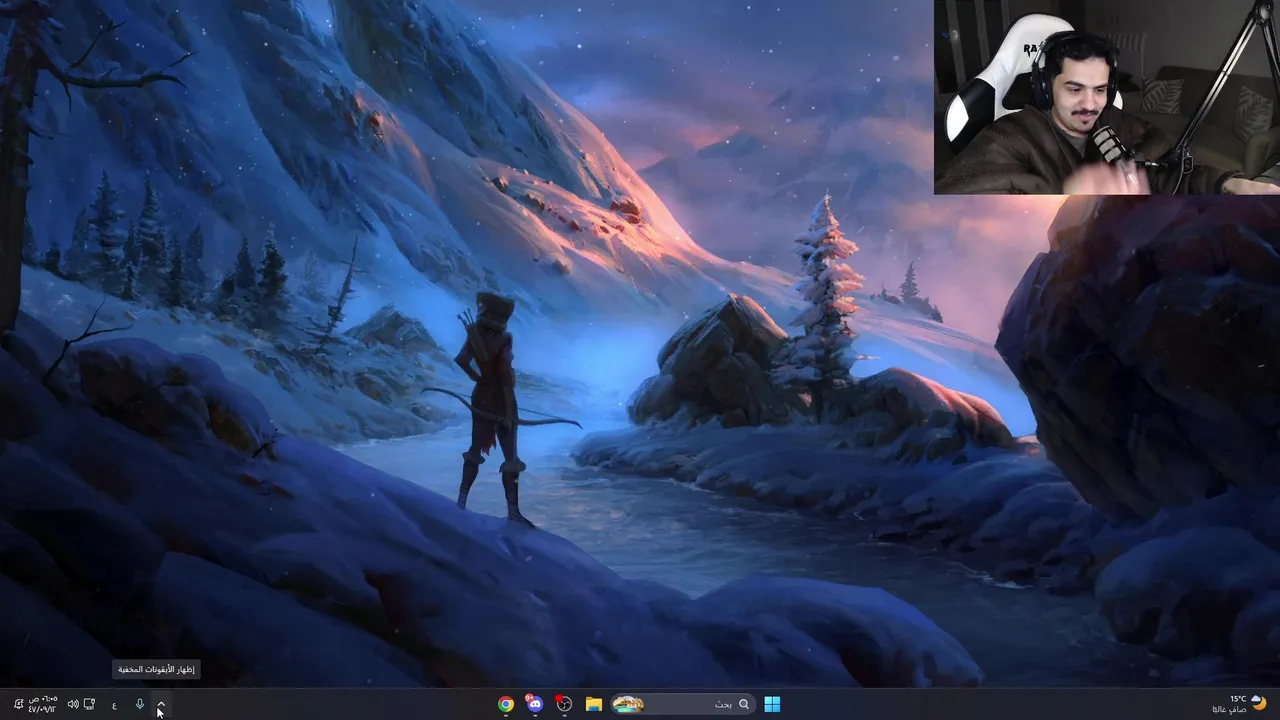
Task: Show hidden tray icons chevron
Action: [x=161, y=704]
